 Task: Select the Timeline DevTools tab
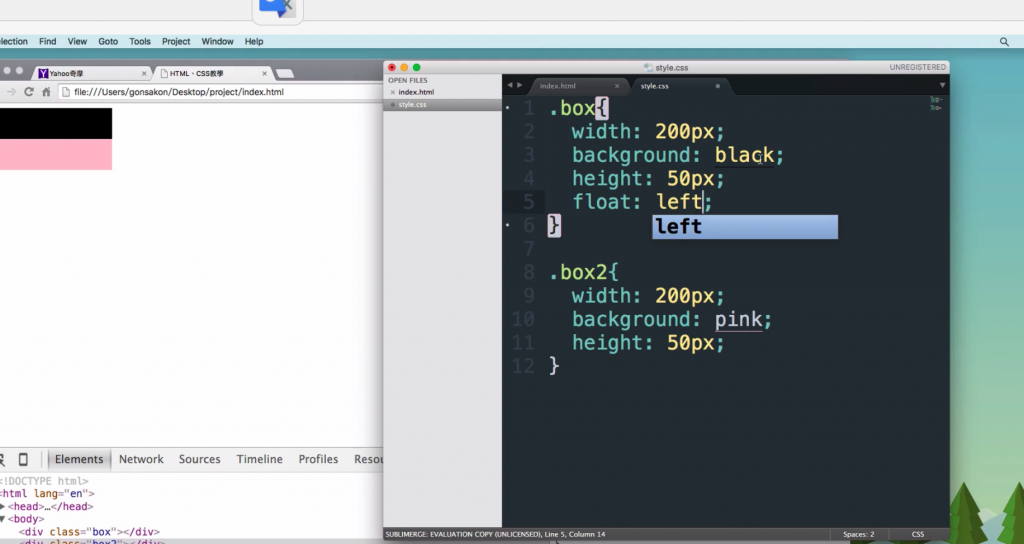[259, 459]
